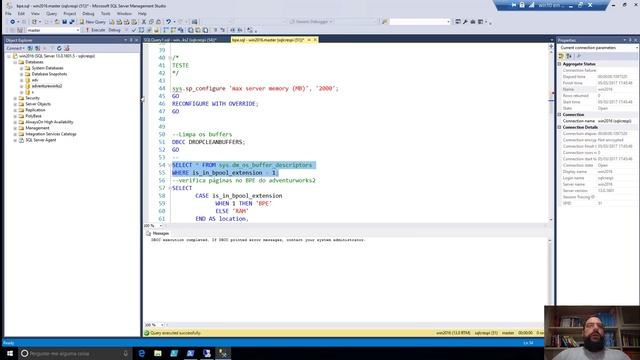
Task: Collapse the Connection Details section
Action: coord(560,127)
